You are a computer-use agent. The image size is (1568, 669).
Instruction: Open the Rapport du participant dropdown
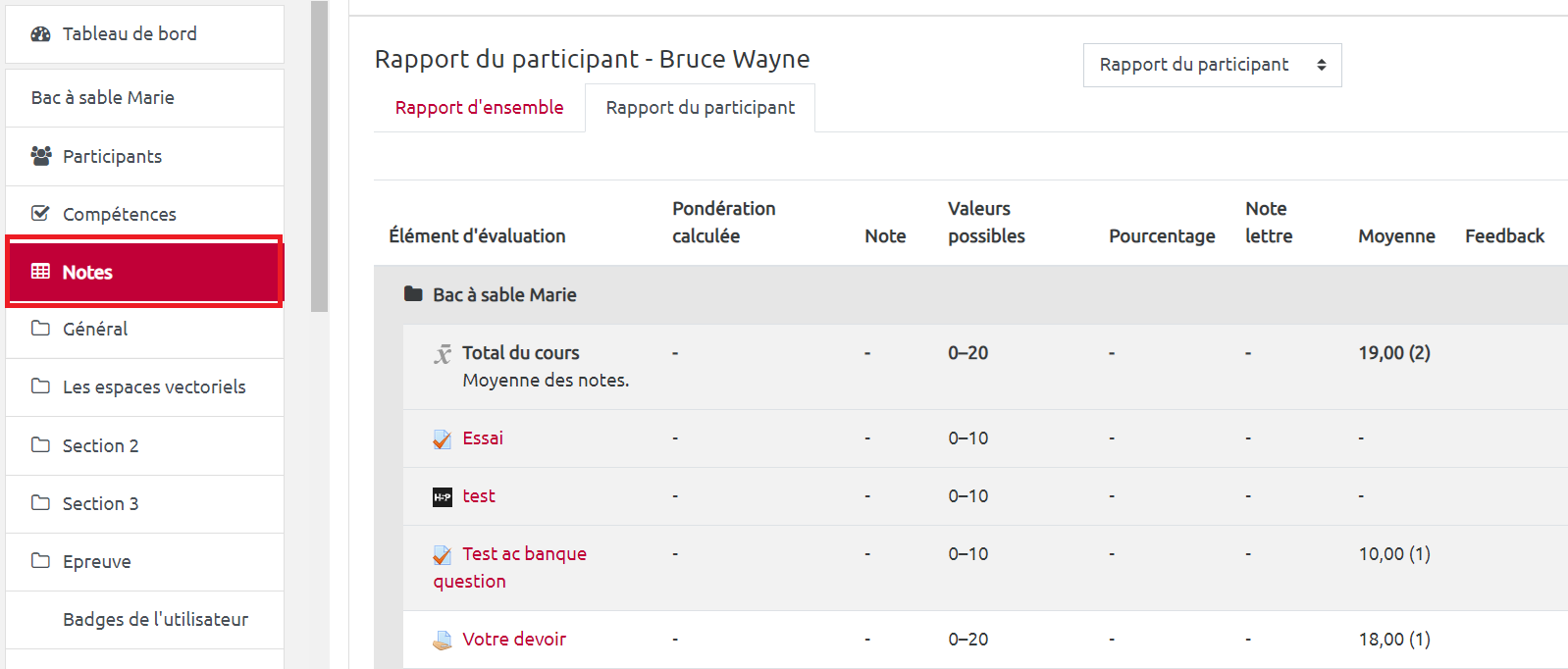tap(1212, 65)
